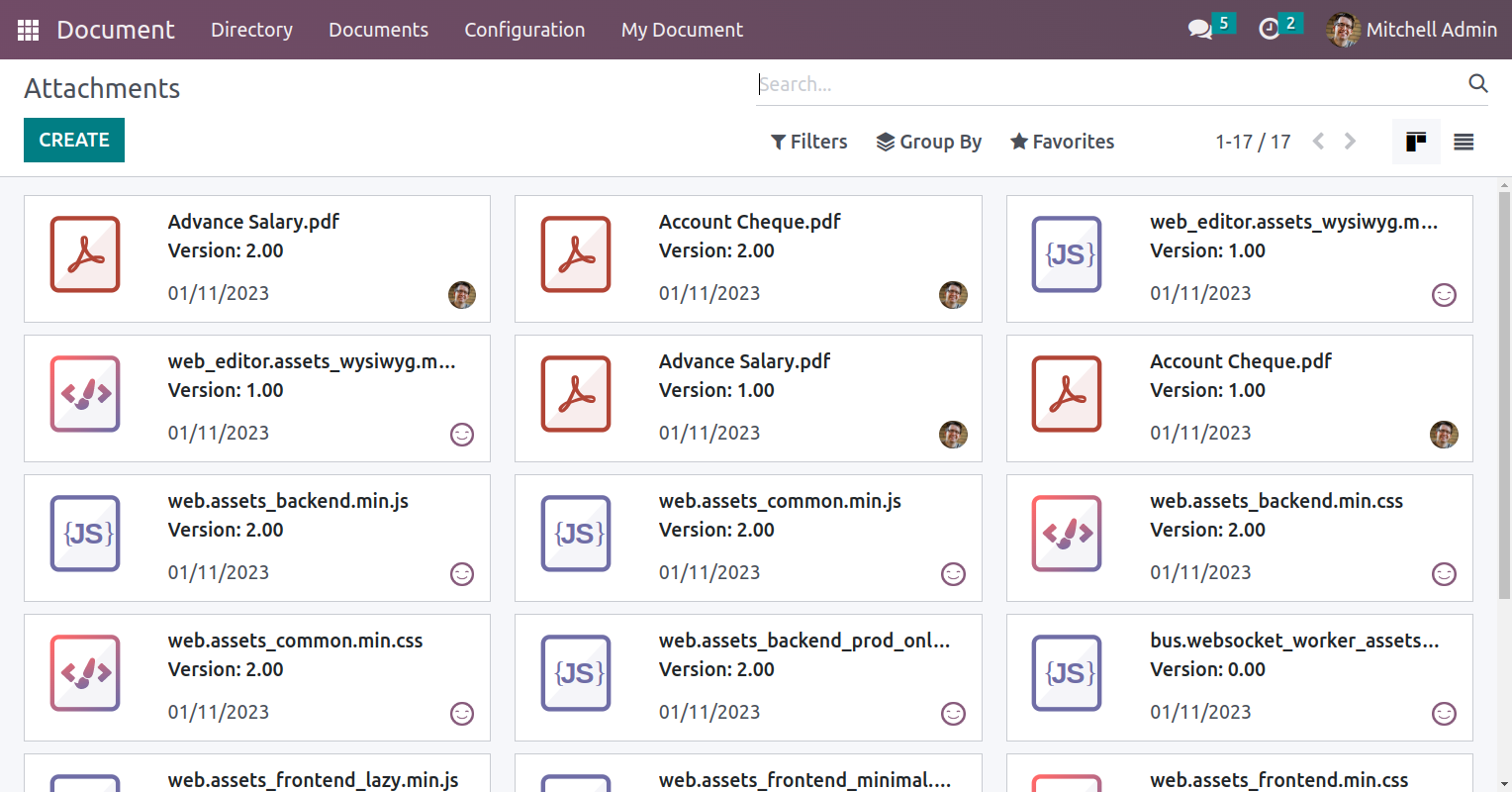The image size is (1512, 792).
Task: Open web.assets_frontend_minimal.... file name
Action: pyautogui.click(x=804, y=780)
